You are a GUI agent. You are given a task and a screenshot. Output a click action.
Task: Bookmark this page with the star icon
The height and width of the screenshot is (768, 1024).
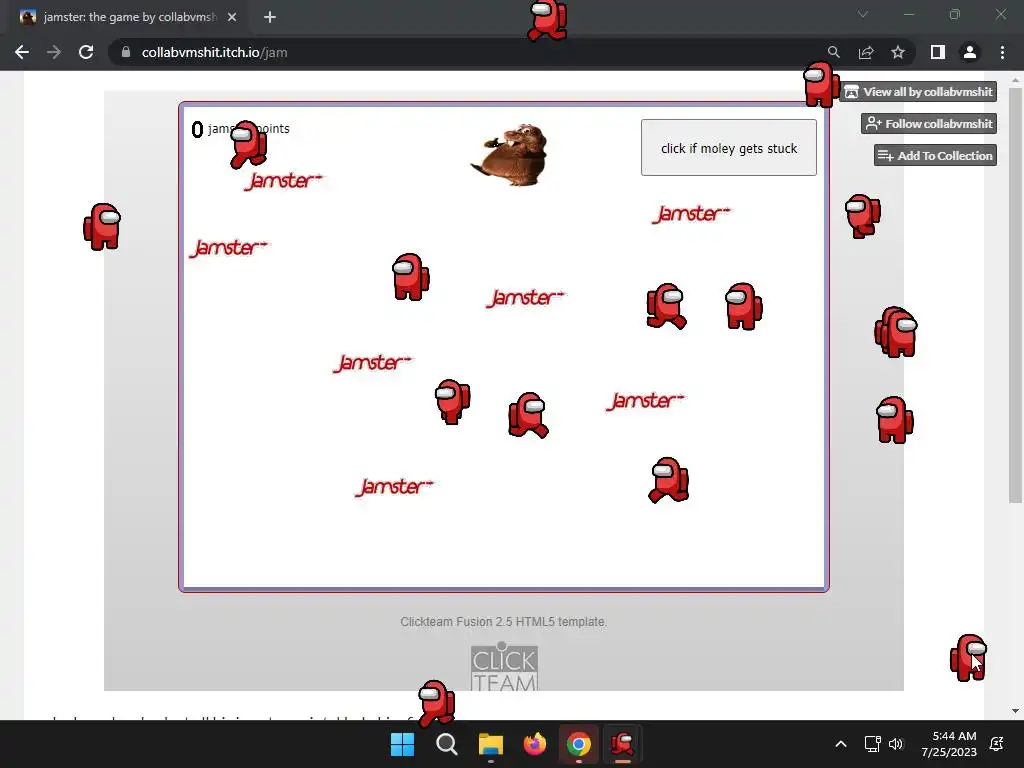898,52
